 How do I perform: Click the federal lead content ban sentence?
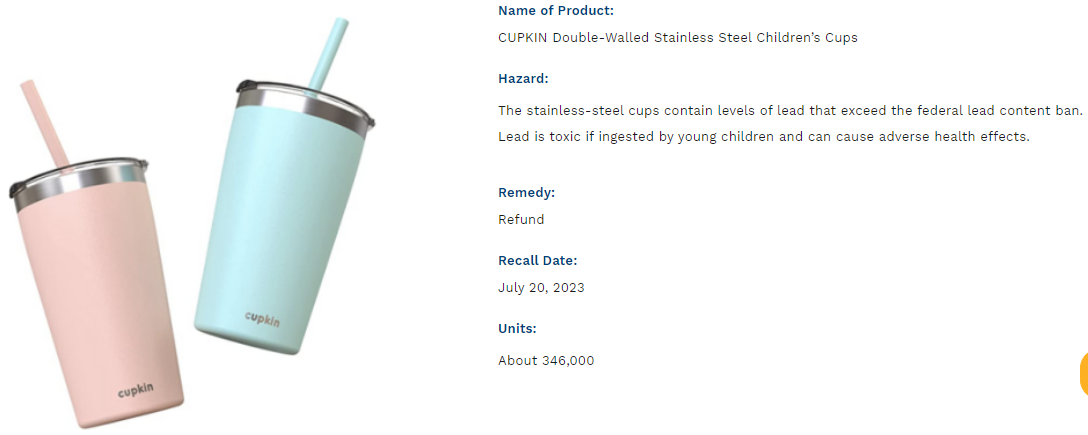pos(790,109)
